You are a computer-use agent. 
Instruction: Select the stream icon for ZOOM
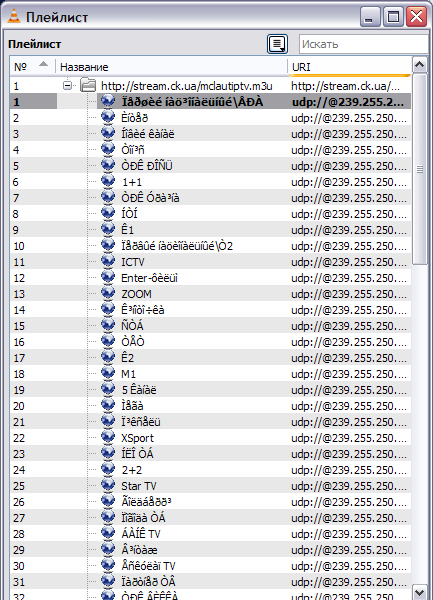(108, 293)
